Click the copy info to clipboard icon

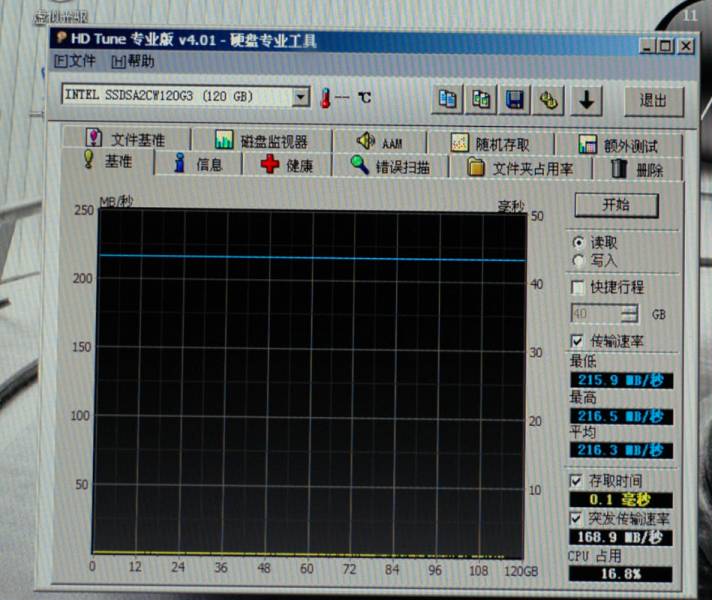pos(448,99)
